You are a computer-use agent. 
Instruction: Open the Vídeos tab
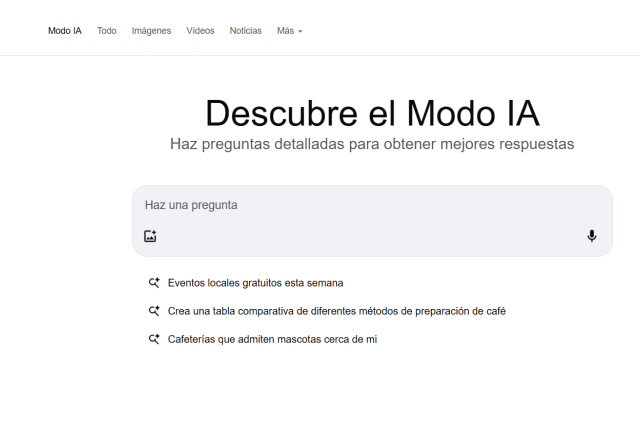click(200, 31)
